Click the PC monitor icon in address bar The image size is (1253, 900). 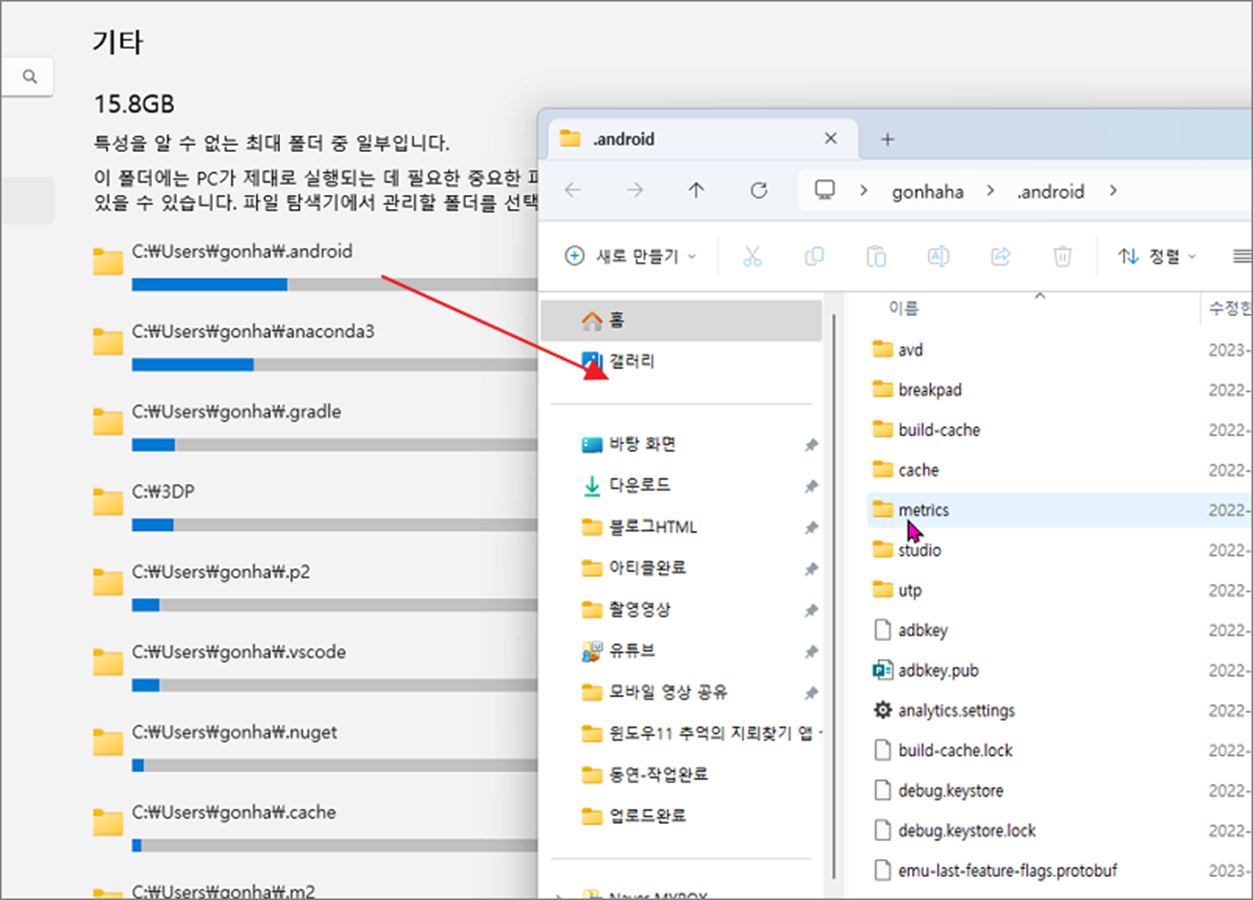(x=825, y=190)
